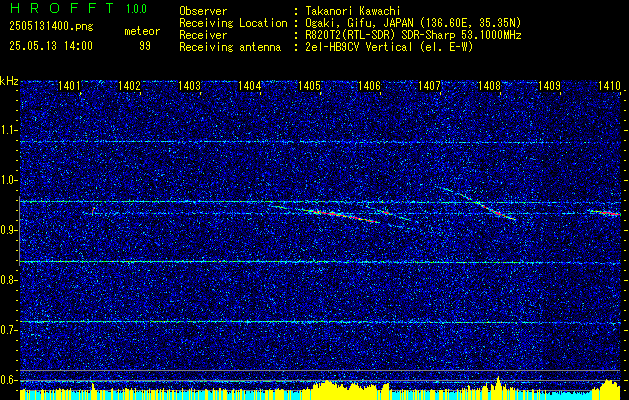Click the HROFFT title text

tap(62, 8)
